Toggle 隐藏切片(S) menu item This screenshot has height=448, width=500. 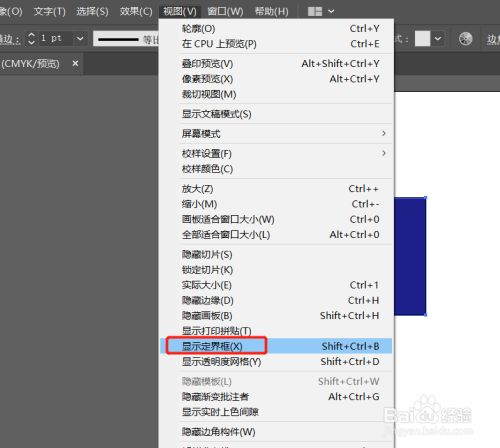pos(276,255)
